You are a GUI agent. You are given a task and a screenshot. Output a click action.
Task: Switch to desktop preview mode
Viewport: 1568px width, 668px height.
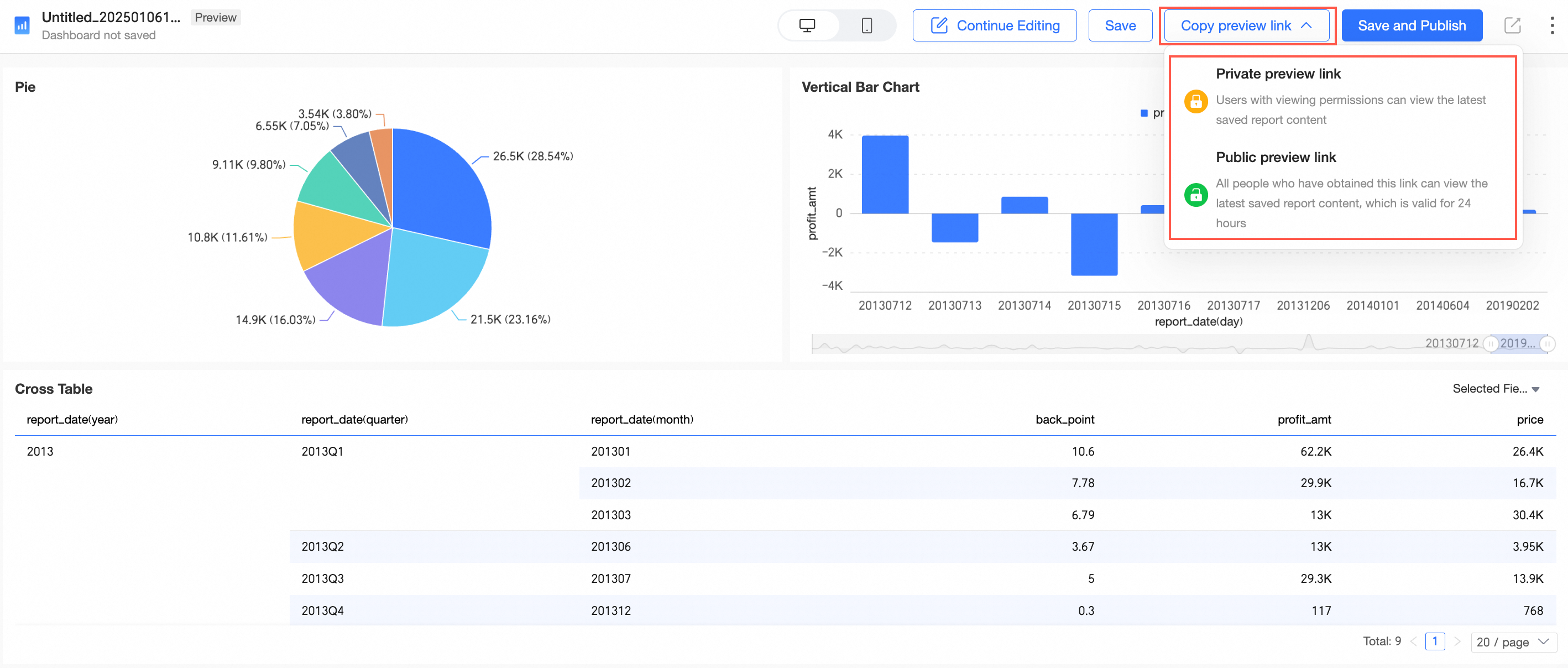click(807, 25)
